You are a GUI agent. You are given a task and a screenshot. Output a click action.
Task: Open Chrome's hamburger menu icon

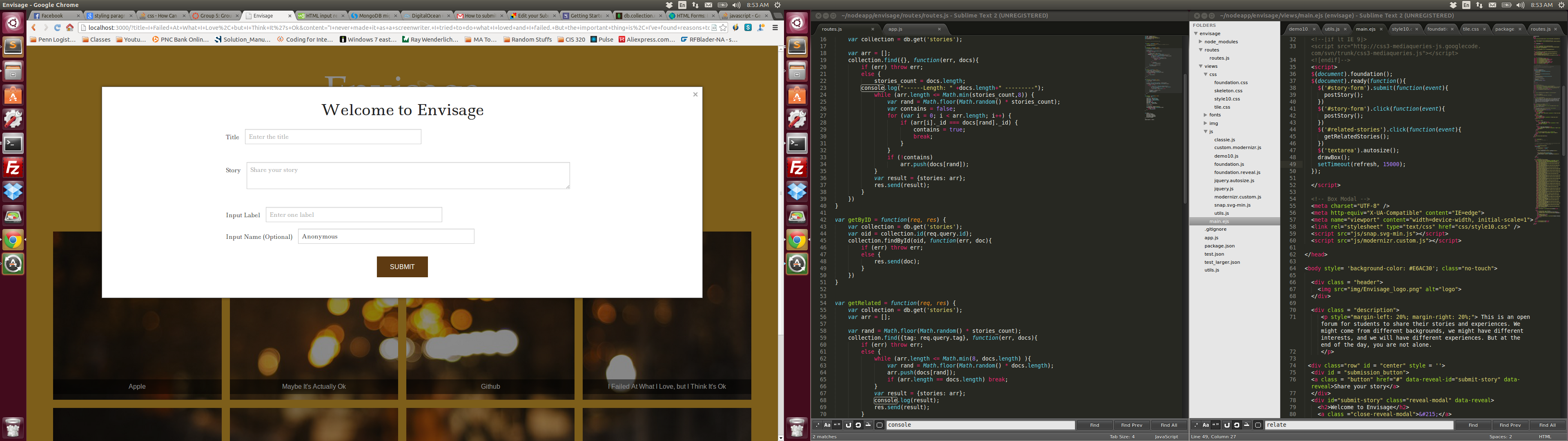click(775, 27)
